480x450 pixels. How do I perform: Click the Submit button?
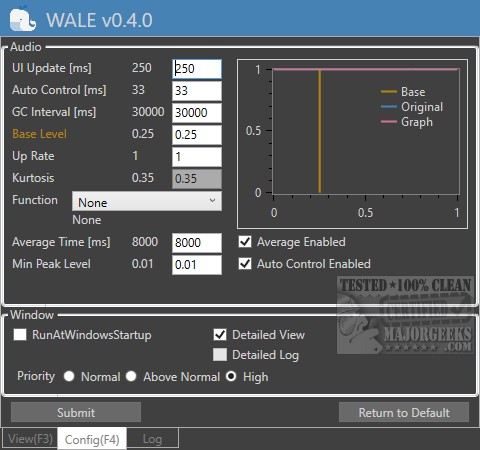(76, 412)
